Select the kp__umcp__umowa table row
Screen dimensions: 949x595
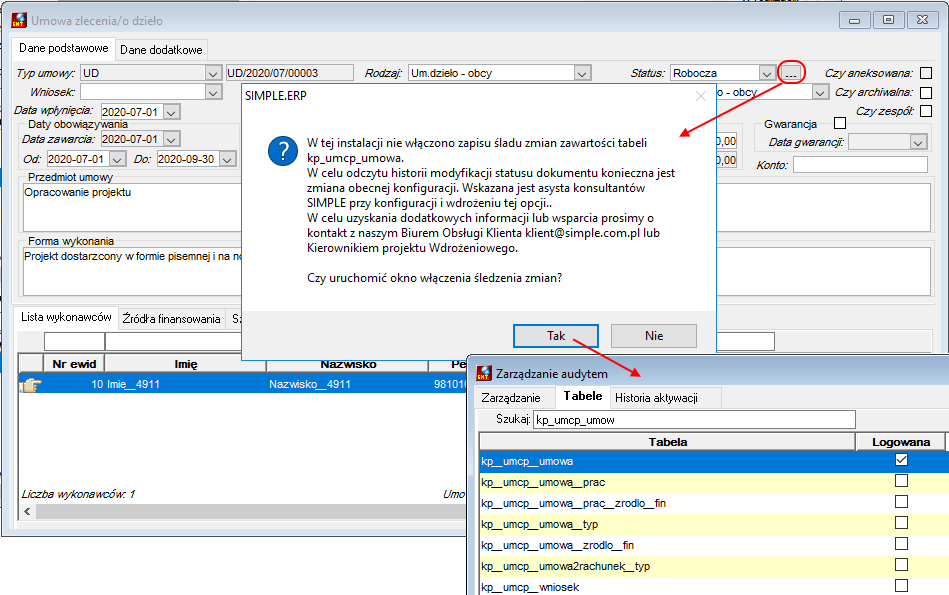(x=714, y=461)
